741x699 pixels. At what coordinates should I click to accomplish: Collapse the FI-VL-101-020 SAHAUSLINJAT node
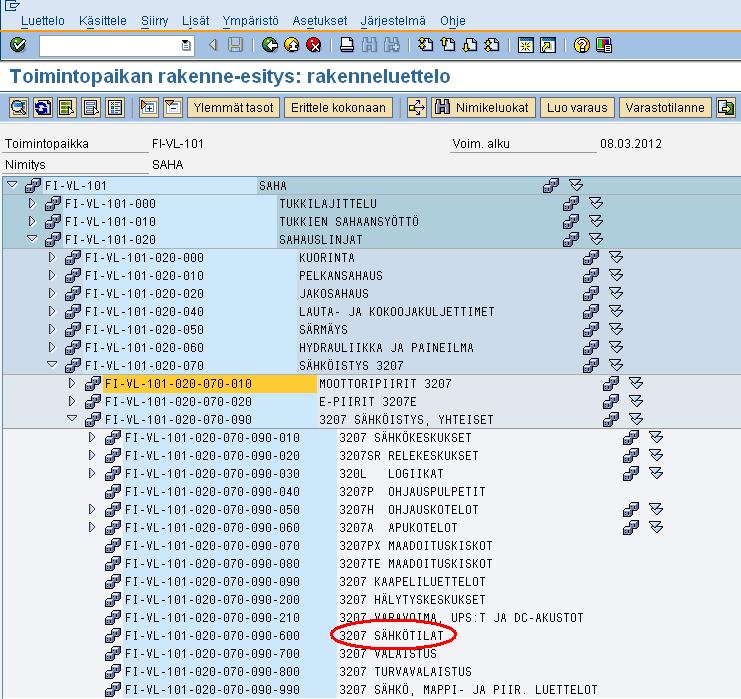[x=32, y=239]
